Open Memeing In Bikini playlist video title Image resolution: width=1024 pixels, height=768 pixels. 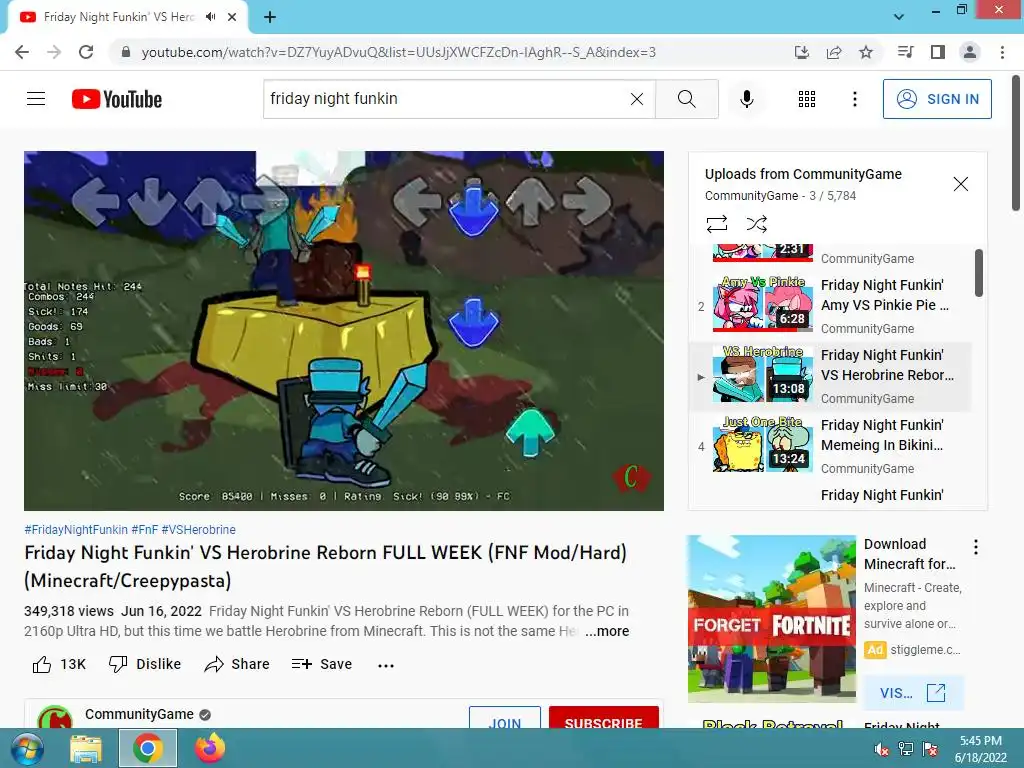882,435
